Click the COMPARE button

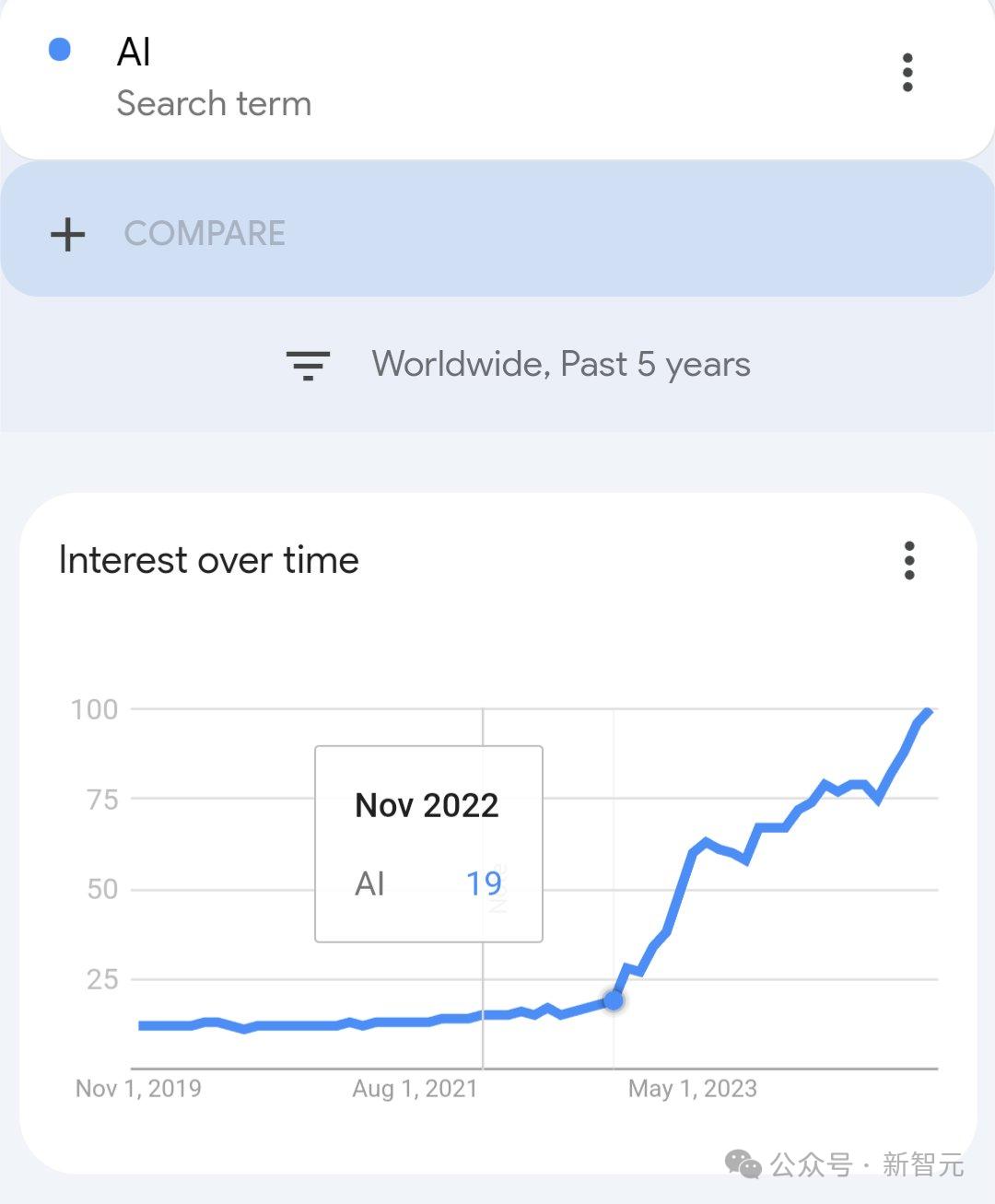(205, 233)
